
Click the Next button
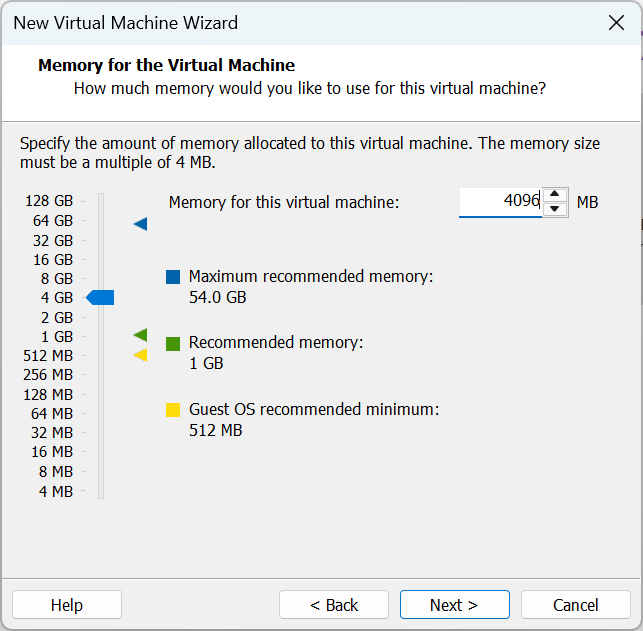point(454,605)
